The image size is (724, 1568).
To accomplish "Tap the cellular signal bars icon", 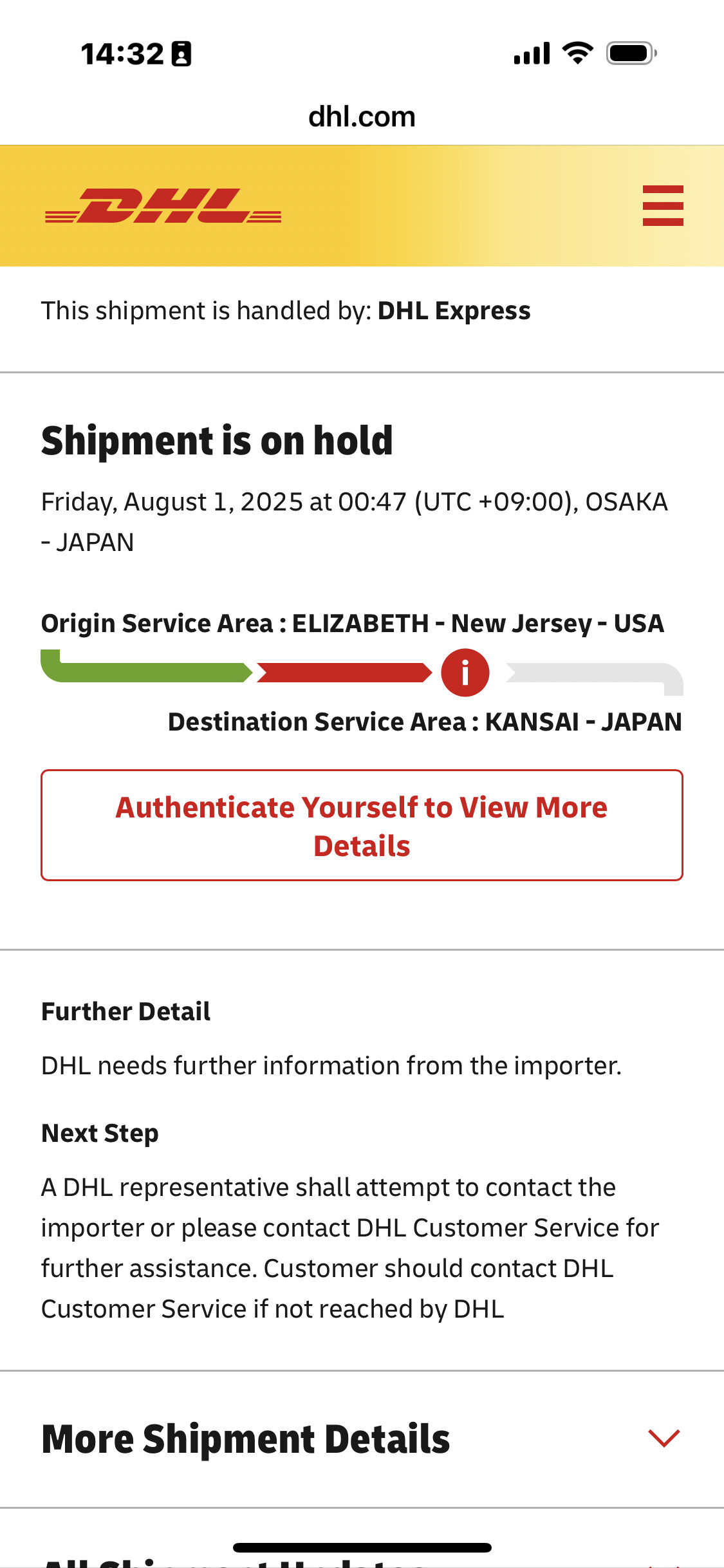I will pyautogui.click(x=532, y=53).
